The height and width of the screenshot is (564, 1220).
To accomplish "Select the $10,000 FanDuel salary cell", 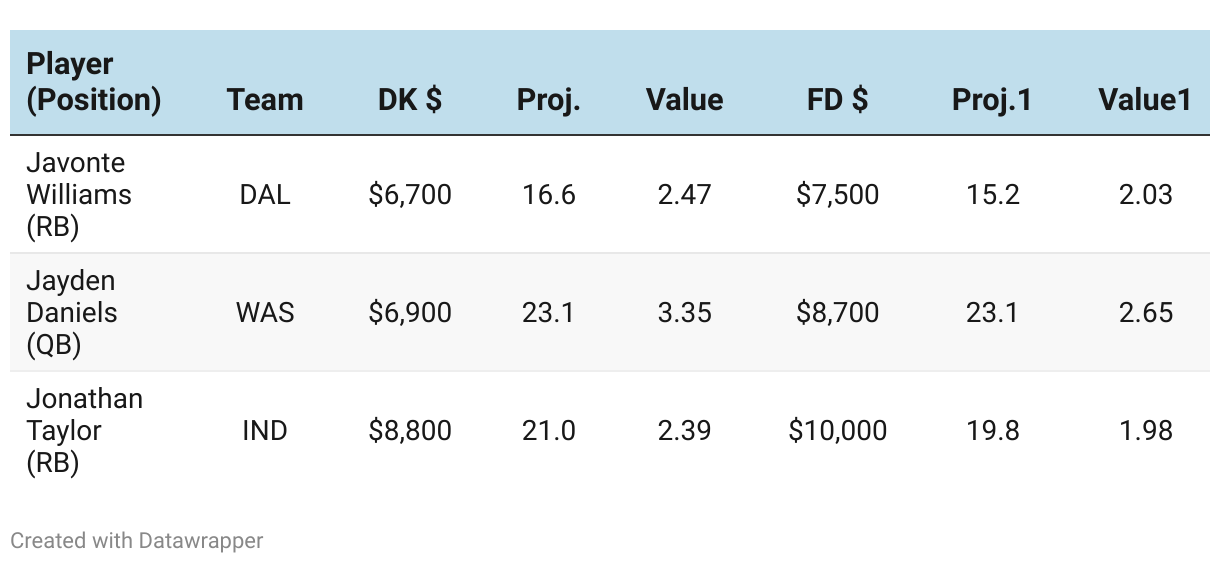I will (x=838, y=430).
